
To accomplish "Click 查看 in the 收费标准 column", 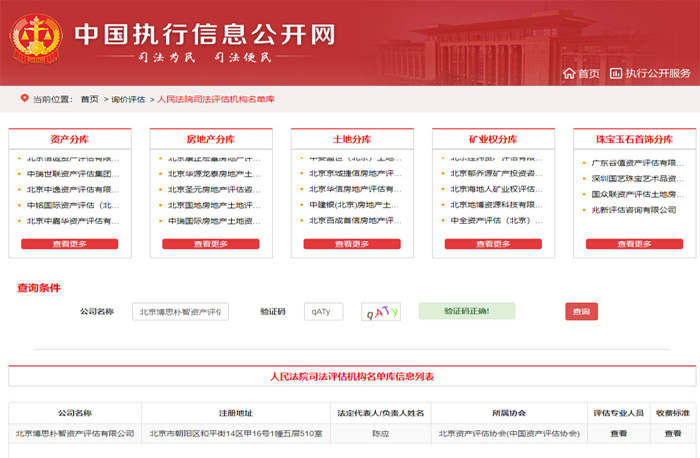I will pyautogui.click(x=672, y=433).
